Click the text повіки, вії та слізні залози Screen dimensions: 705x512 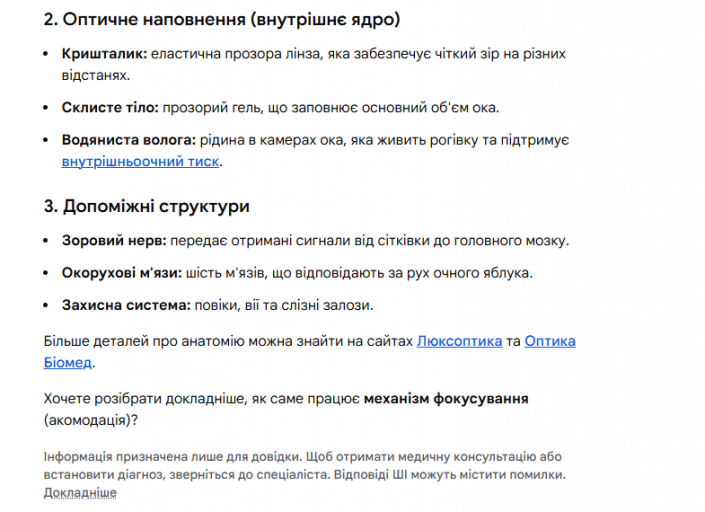tap(283, 305)
